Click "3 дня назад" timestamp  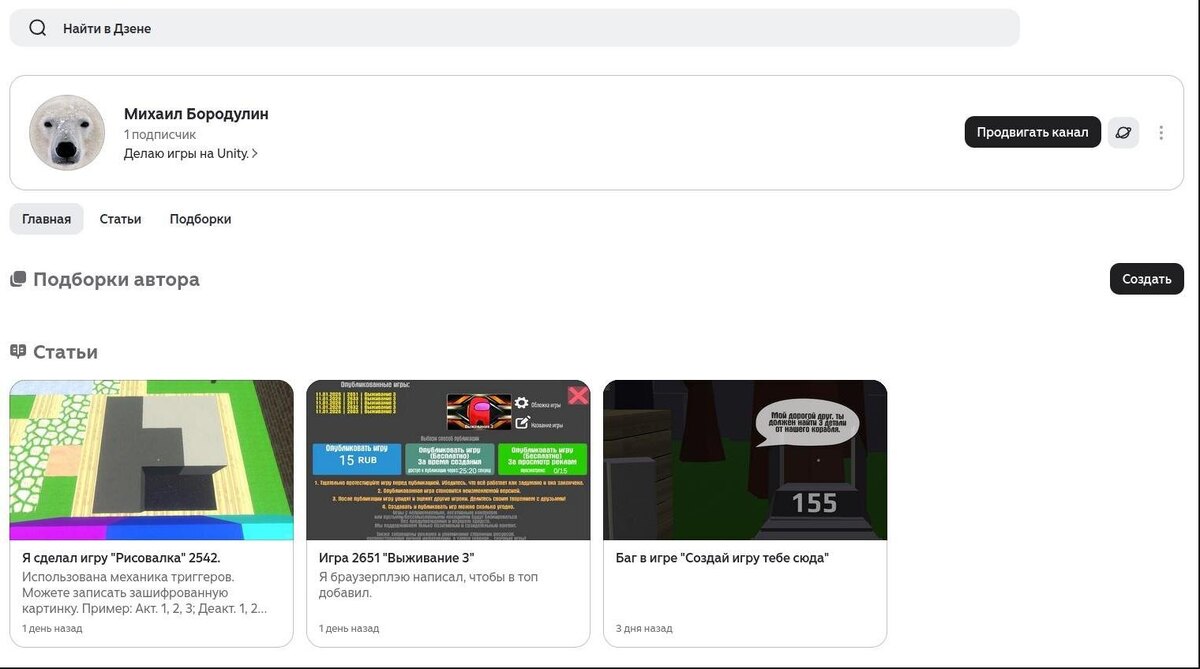click(644, 629)
